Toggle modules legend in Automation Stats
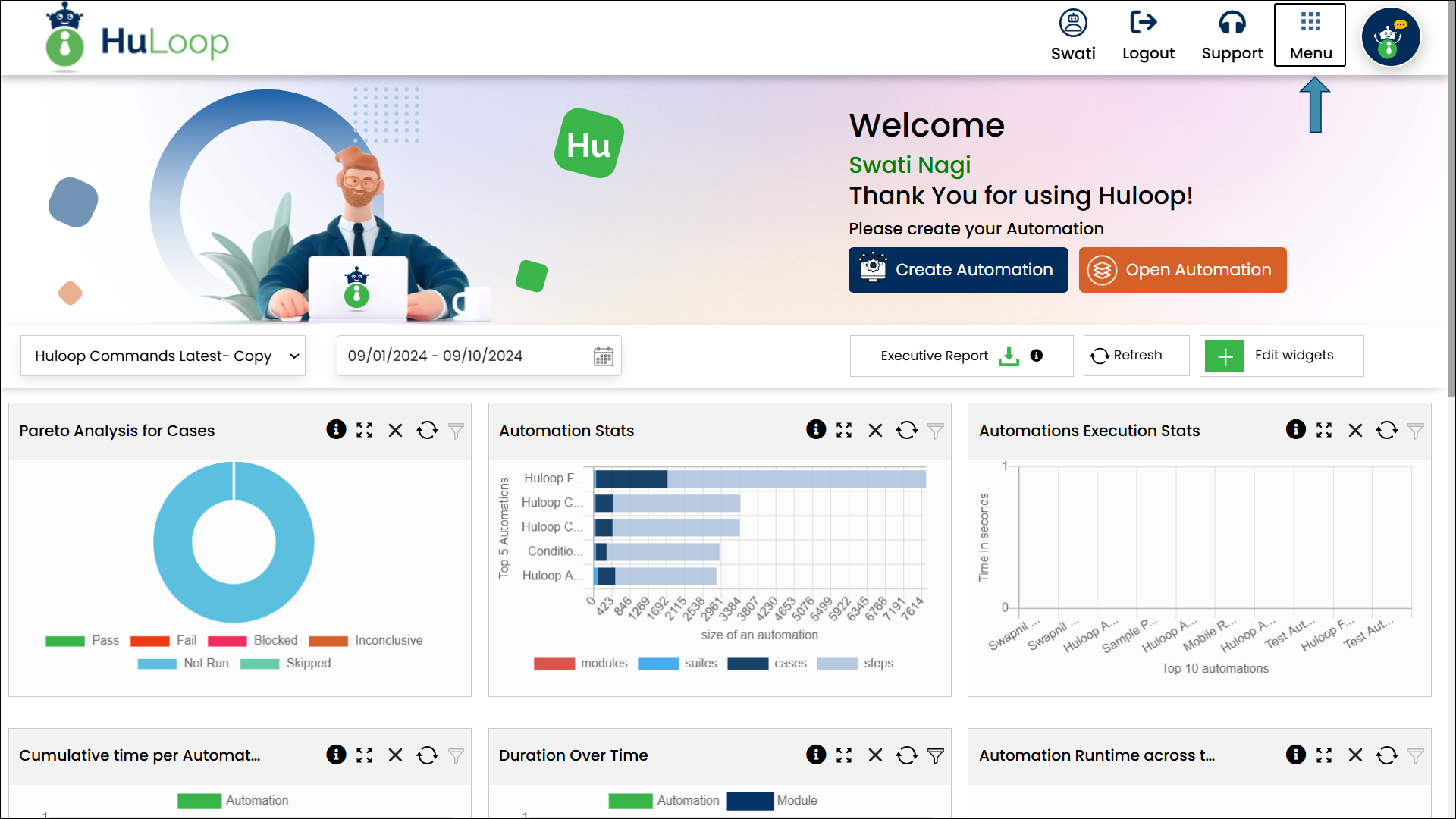1456x819 pixels. [581, 664]
